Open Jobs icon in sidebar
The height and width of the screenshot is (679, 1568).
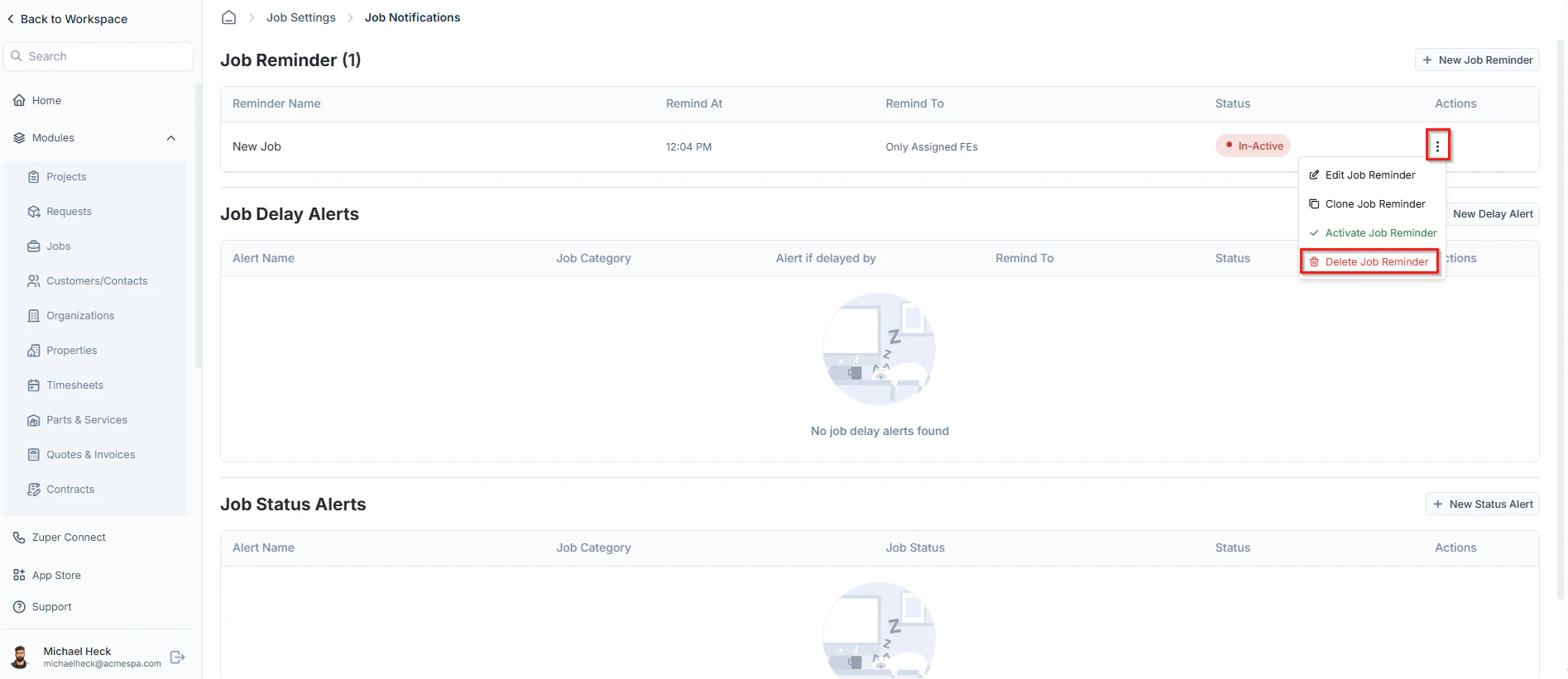[34, 246]
